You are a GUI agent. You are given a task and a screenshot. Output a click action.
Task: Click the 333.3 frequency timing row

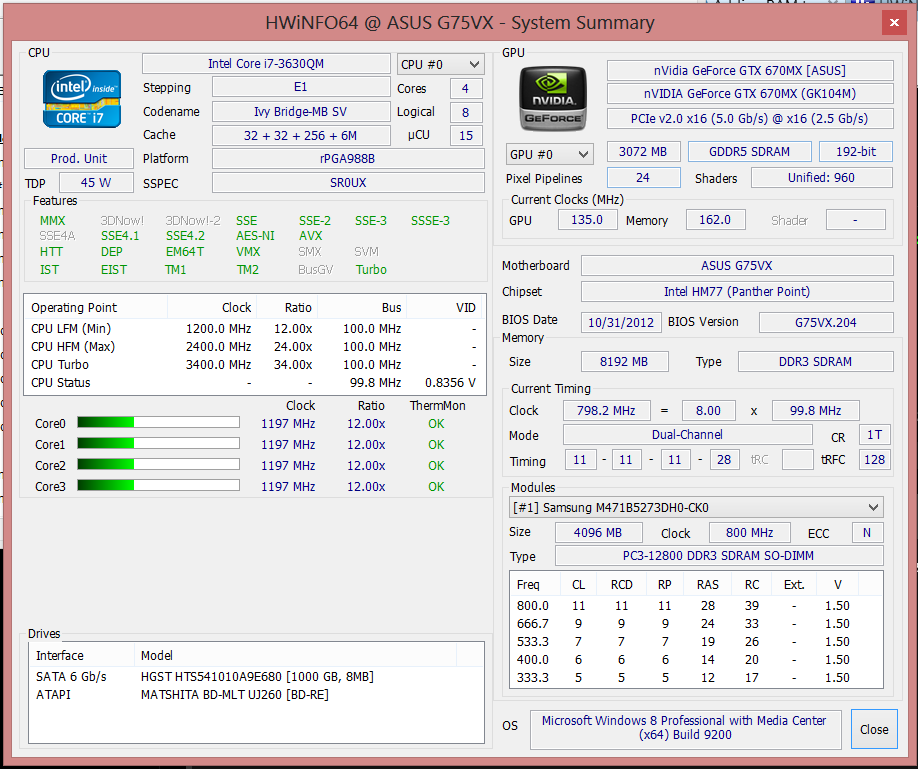(696, 678)
